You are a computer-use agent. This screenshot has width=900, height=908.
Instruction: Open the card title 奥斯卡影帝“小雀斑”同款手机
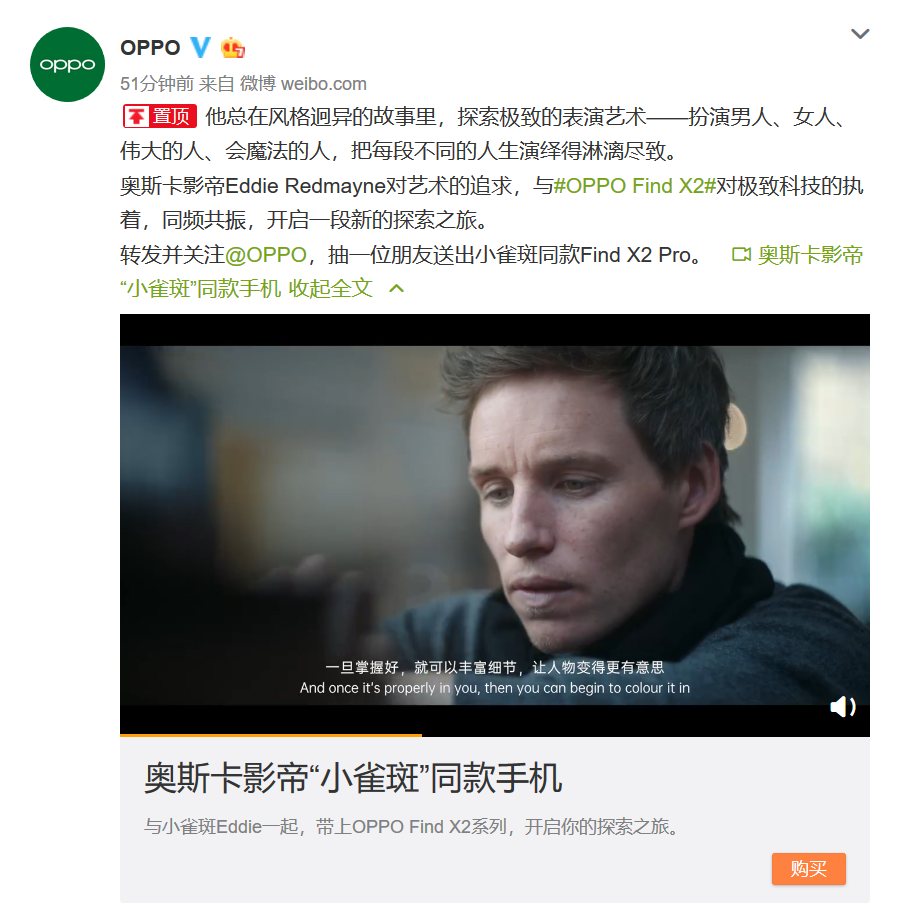[x=353, y=778]
